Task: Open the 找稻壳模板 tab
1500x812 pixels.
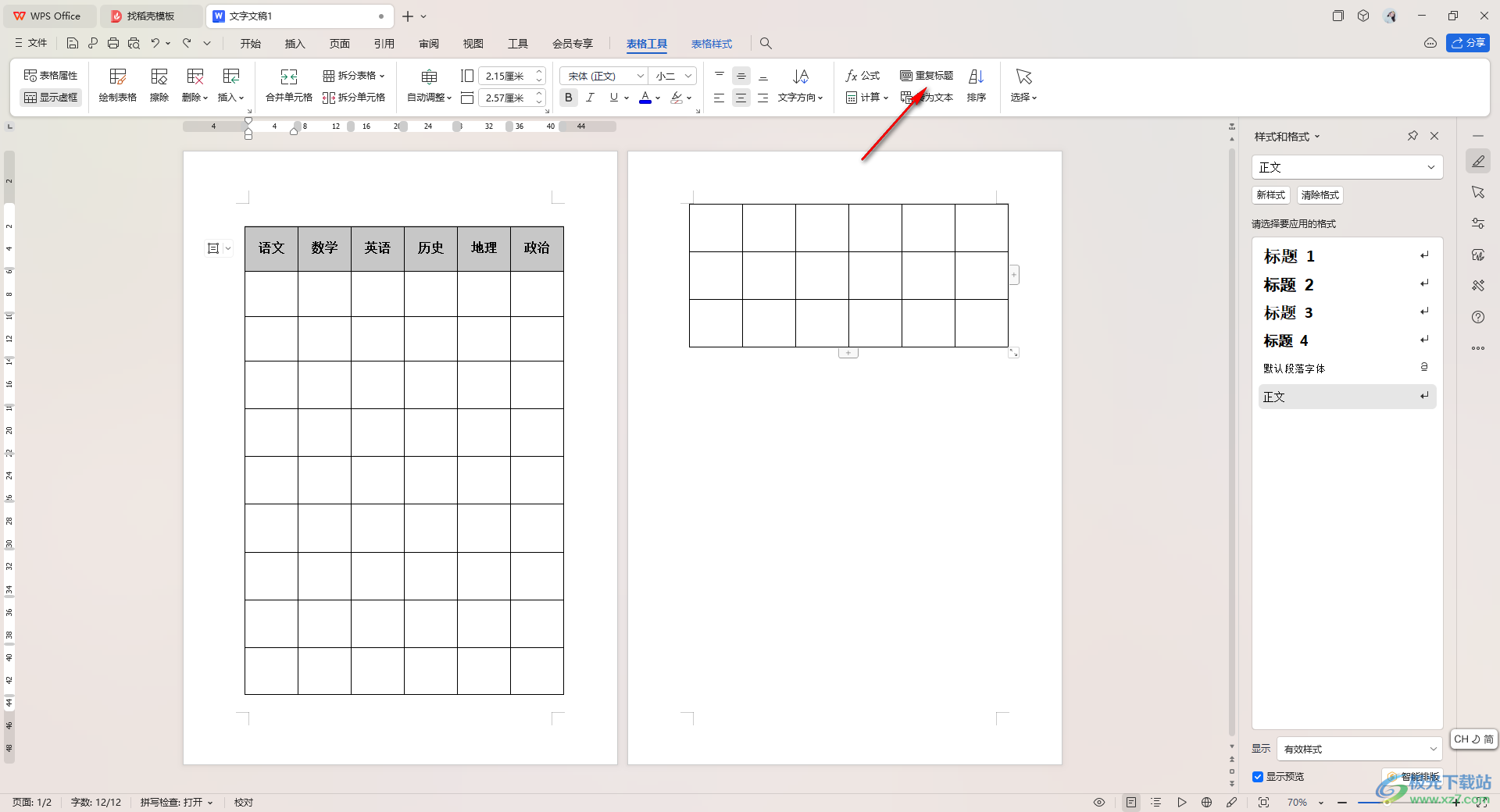Action: (151, 16)
